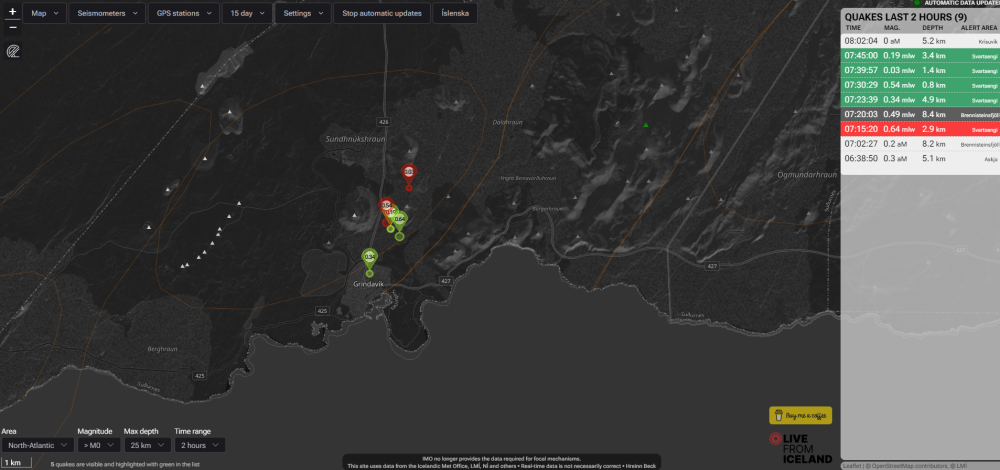Screen dimensions: 1000x470
Task: Click the green 0.64 quake marker
Action: (x=399, y=219)
